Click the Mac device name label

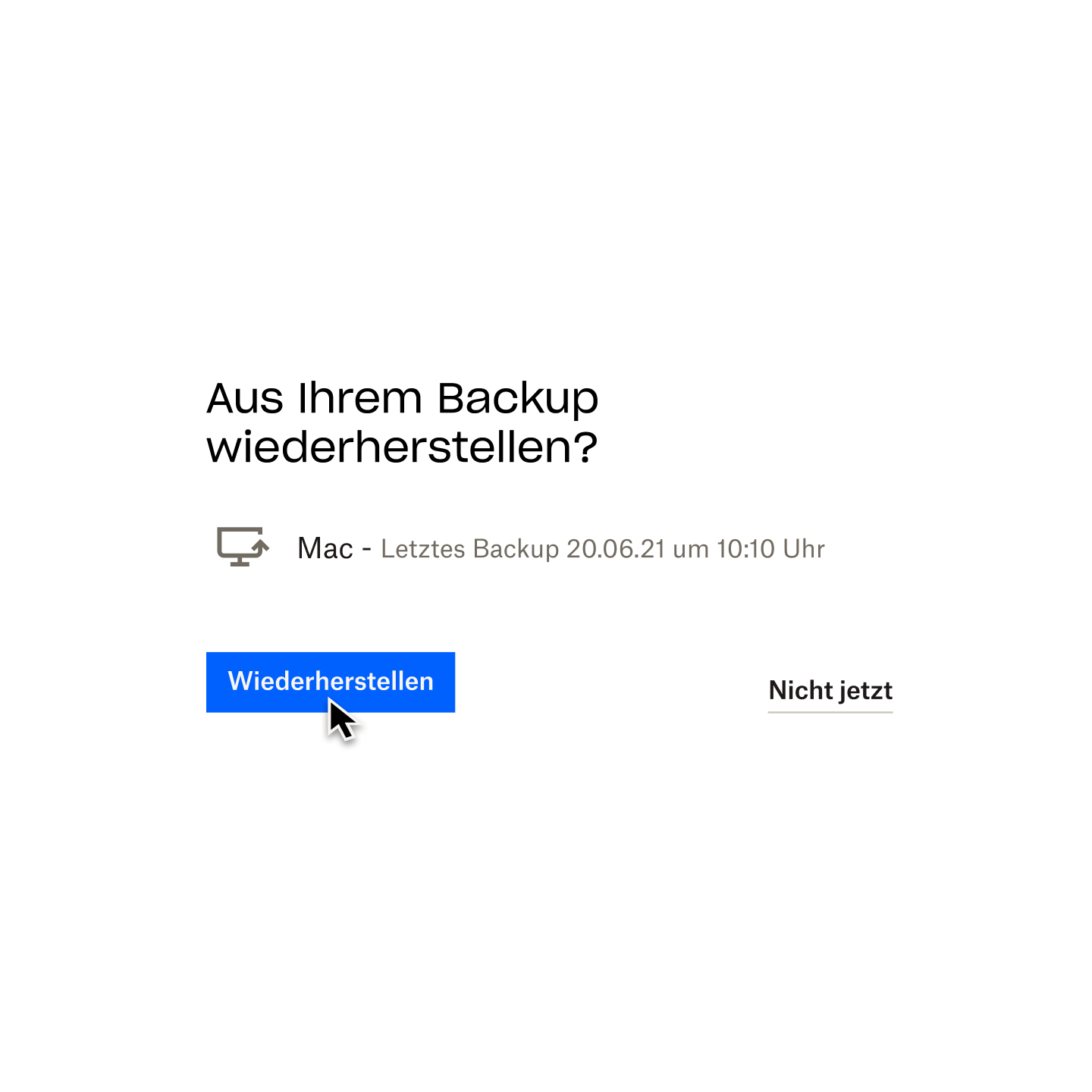325,548
